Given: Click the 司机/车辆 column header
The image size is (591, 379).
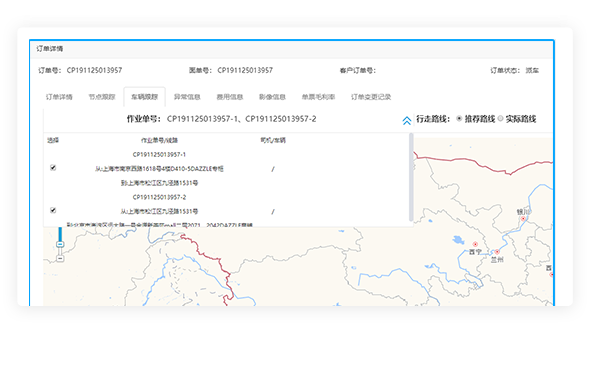Looking at the screenshot, I should point(273,140).
